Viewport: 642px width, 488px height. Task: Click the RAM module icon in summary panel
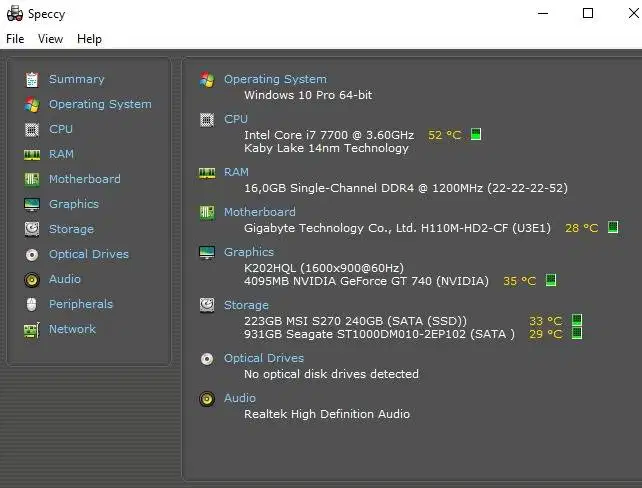click(x=207, y=173)
